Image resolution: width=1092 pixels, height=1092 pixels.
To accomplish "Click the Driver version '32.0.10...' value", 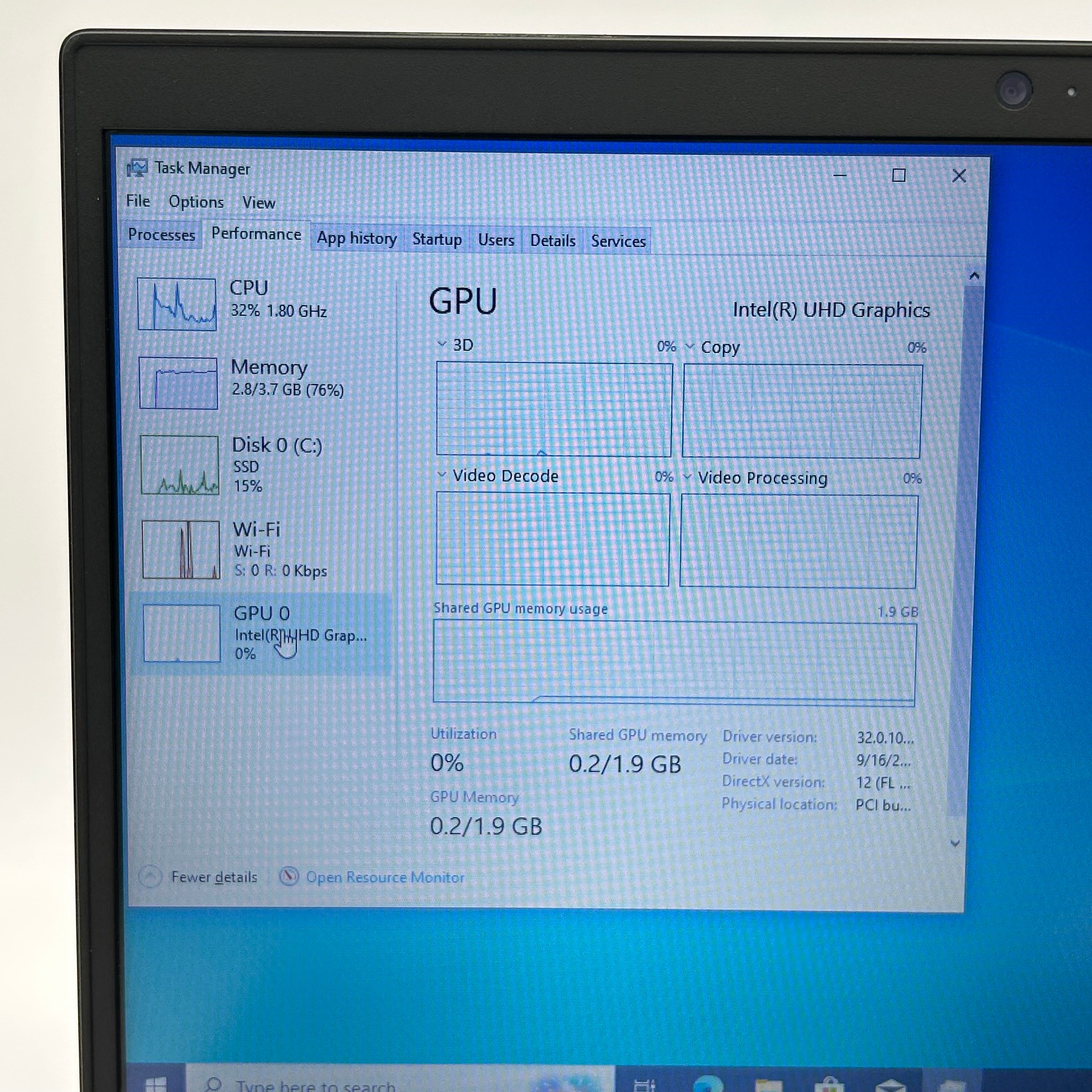I will click(885, 738).
